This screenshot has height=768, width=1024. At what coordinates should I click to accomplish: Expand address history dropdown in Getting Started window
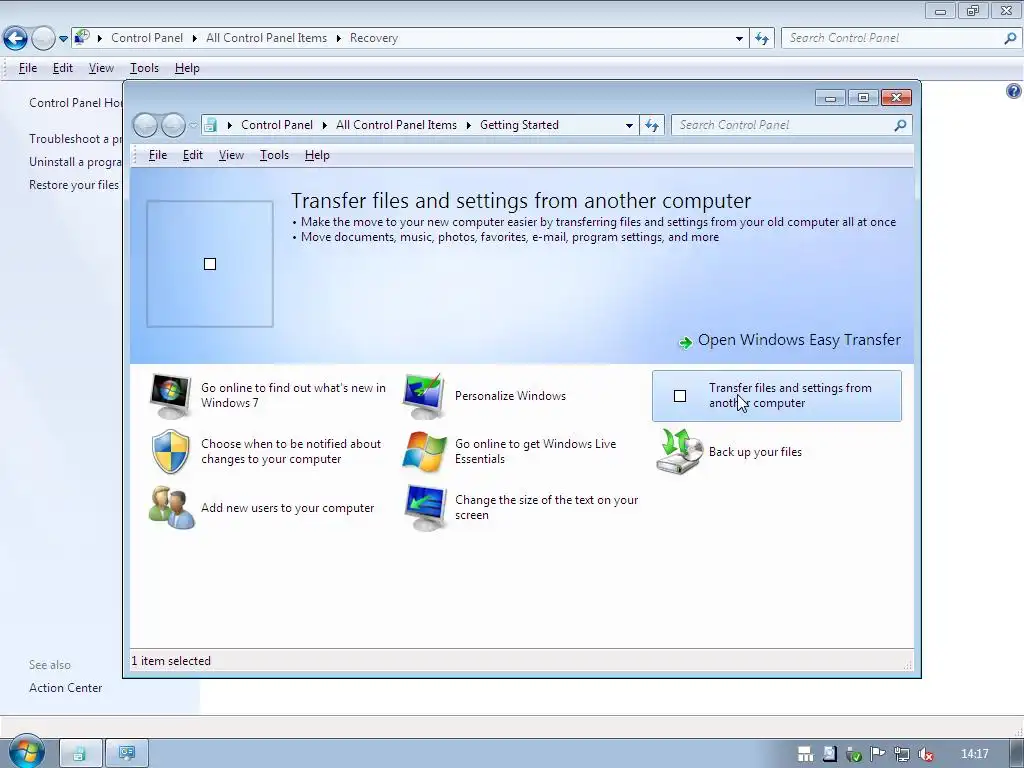click(629, 125)
